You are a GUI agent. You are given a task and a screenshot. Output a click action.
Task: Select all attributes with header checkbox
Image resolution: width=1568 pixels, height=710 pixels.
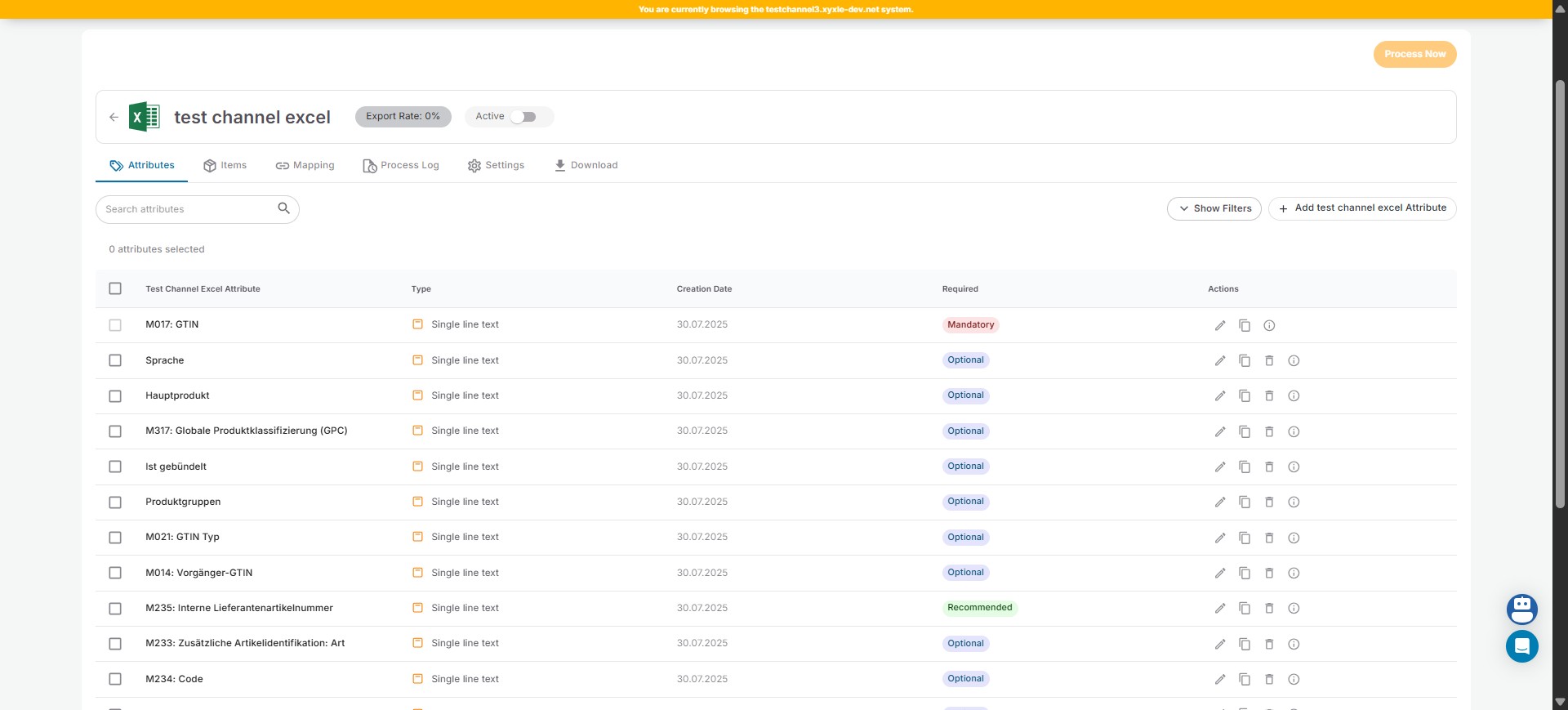(115, 288)
